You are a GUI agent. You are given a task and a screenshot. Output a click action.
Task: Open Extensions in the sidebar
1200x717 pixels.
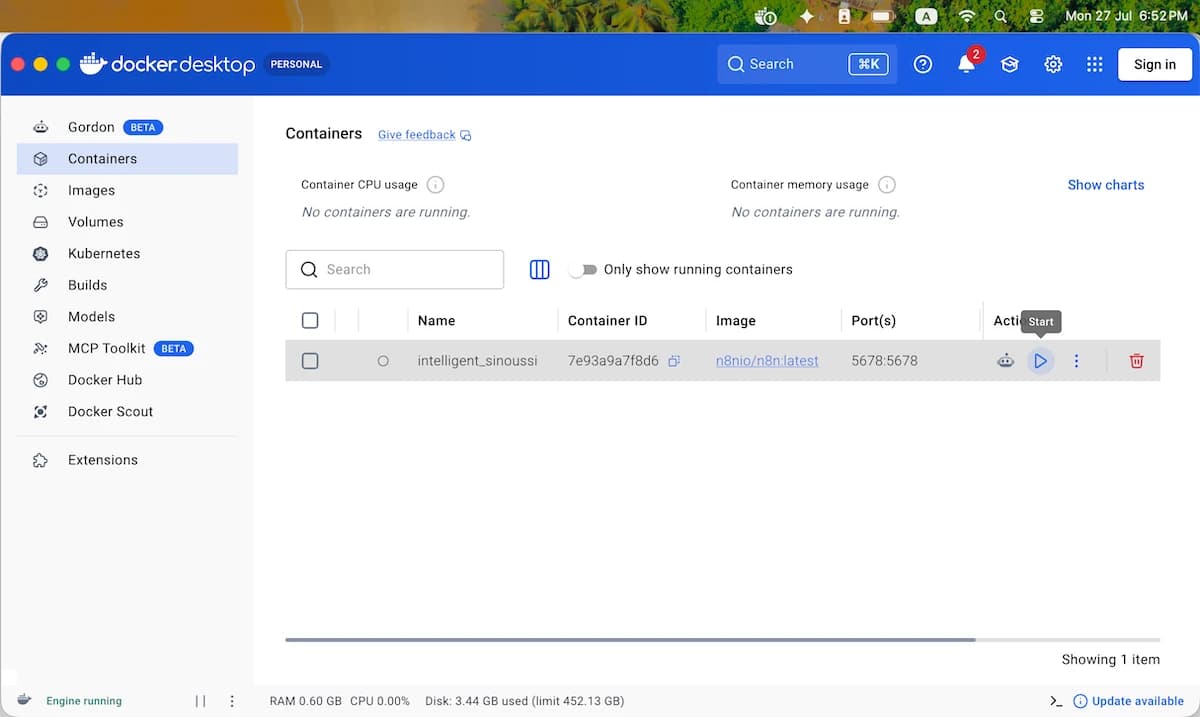(x=127, y=460)
